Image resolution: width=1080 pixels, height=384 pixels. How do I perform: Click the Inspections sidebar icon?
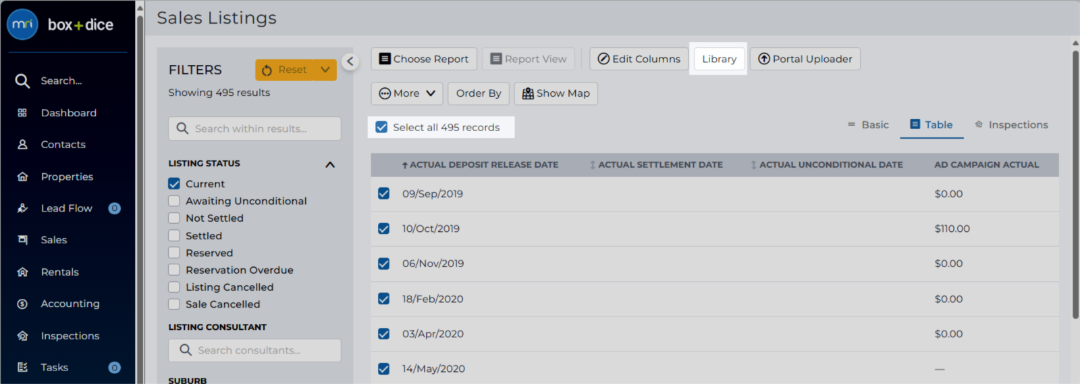tap(22, 336)
